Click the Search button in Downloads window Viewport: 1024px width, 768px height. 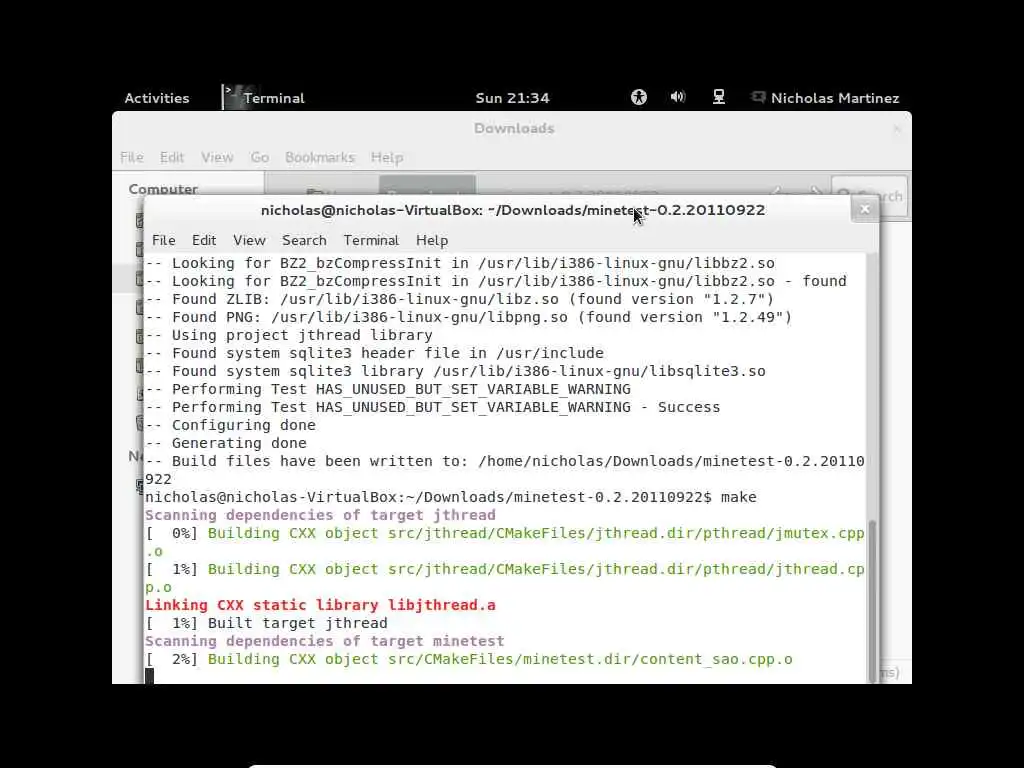tap(869, 195)
